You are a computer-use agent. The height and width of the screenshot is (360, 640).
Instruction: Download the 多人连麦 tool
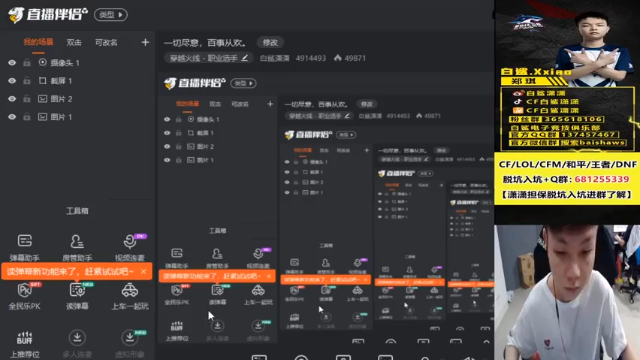point(77,338)
